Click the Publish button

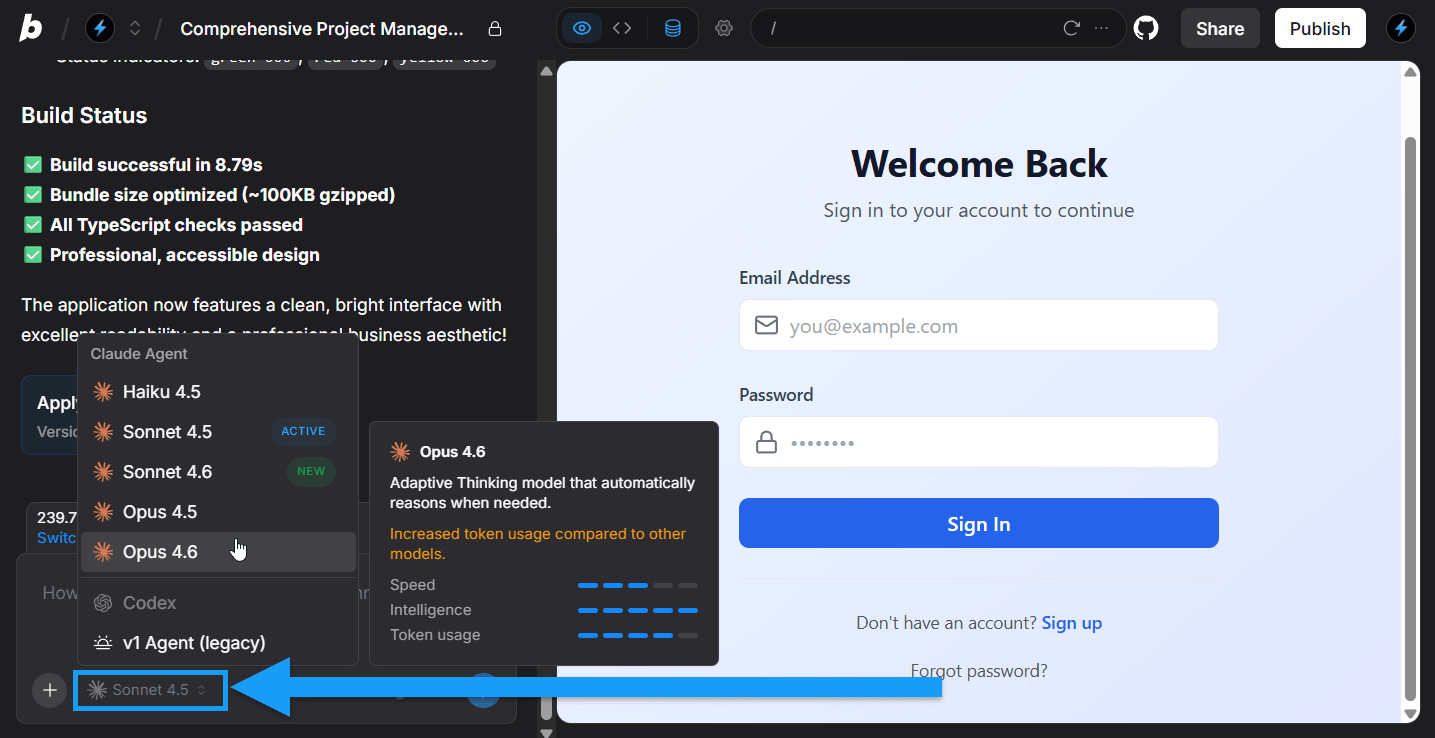tap(1319, 27)
